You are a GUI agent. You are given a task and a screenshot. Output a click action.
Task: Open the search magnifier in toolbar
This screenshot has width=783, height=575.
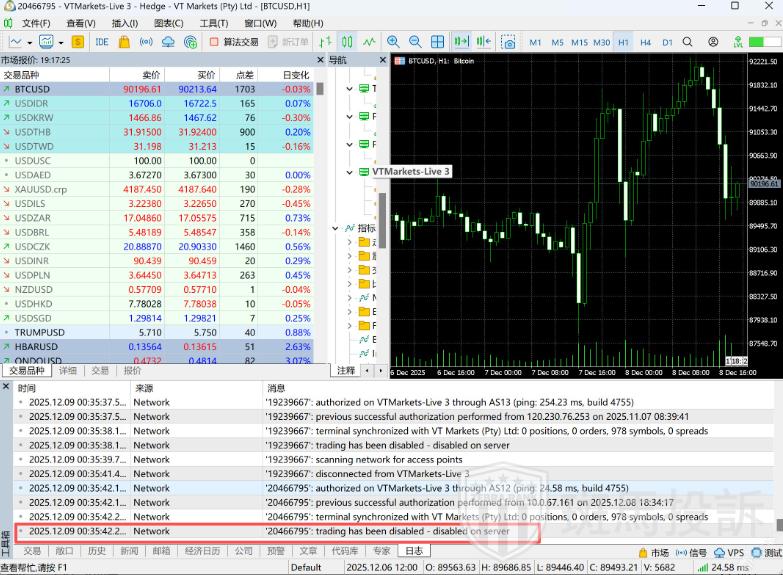click(x=689, y=42)
